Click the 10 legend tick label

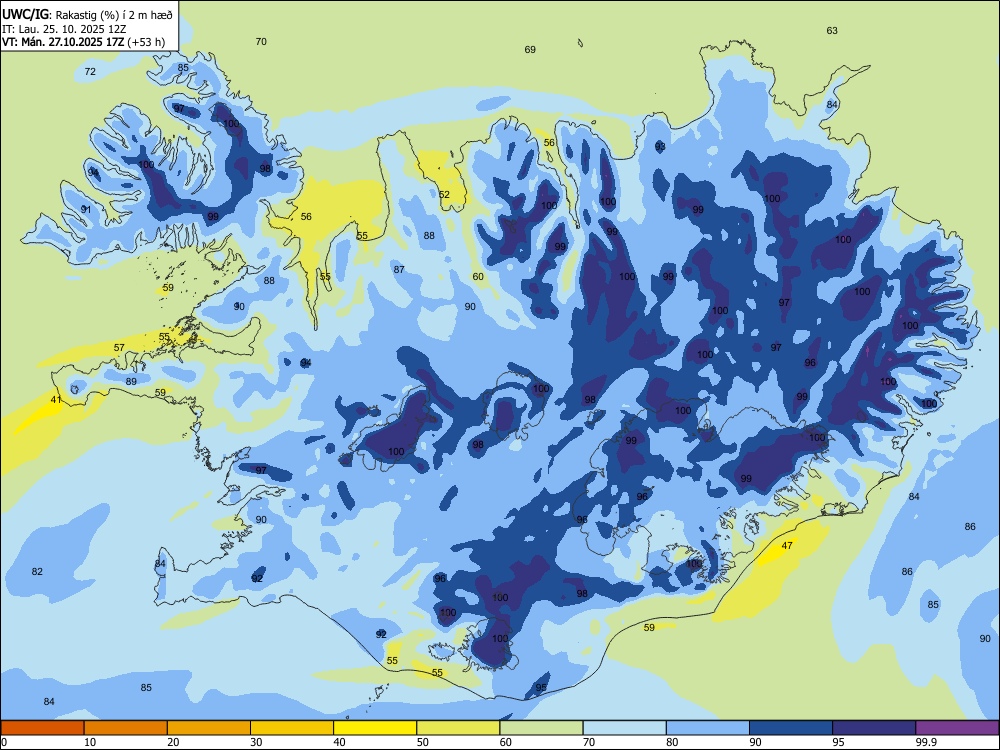click(90, 742)
